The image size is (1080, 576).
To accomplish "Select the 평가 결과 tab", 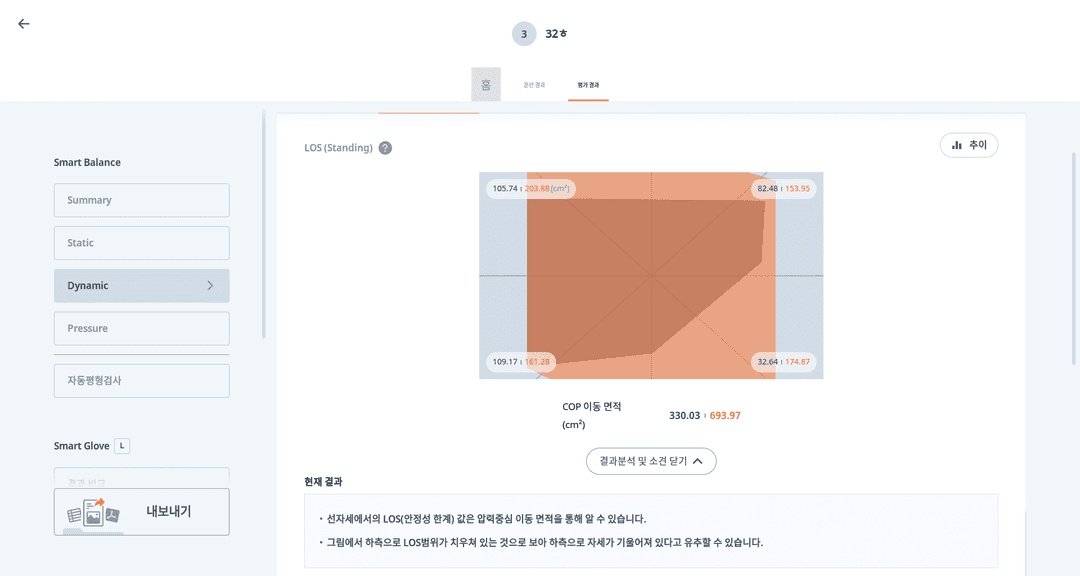I will tap(588, 85).
